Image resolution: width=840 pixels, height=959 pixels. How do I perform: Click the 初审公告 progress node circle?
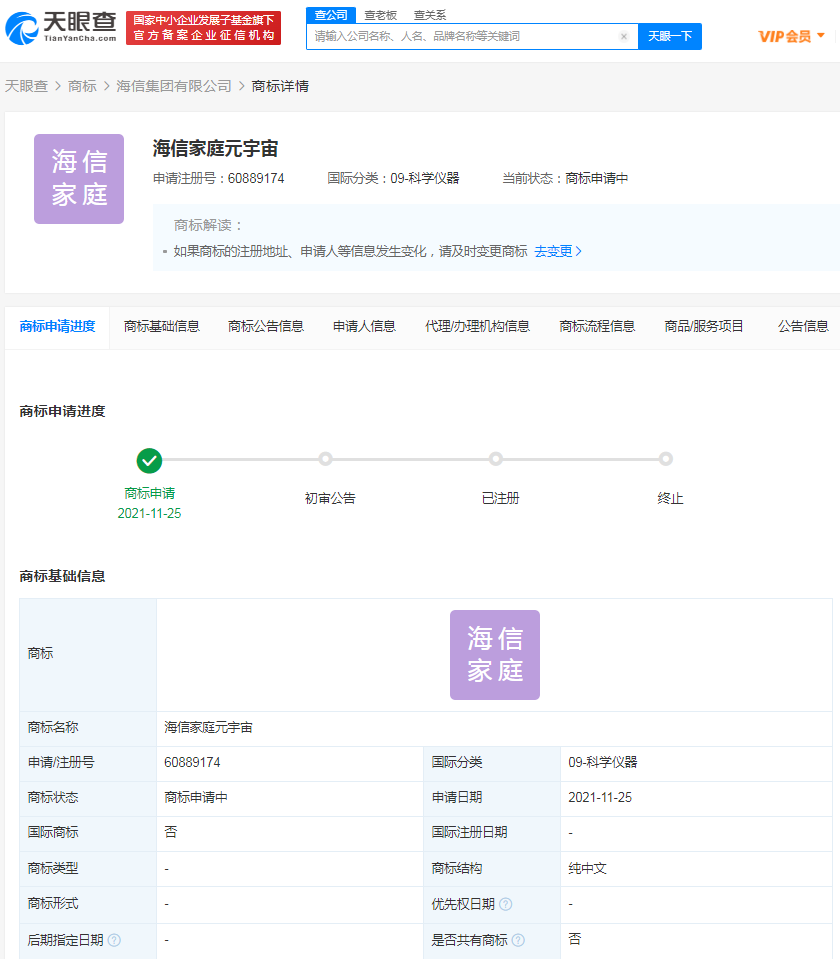tap(325, 458)
